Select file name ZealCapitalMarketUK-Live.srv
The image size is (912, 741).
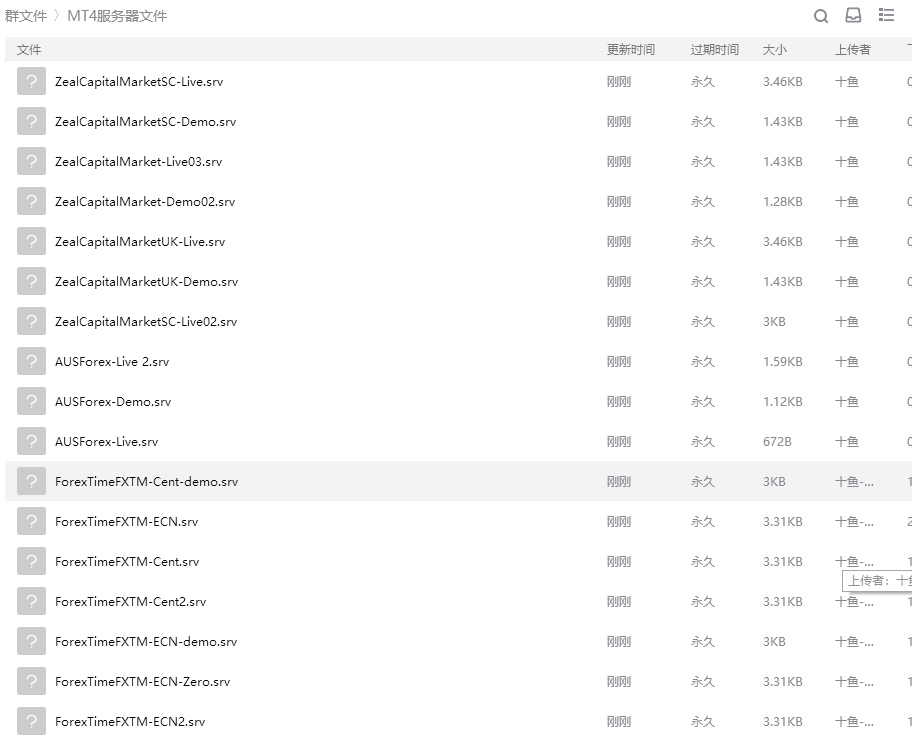(140, 242)
